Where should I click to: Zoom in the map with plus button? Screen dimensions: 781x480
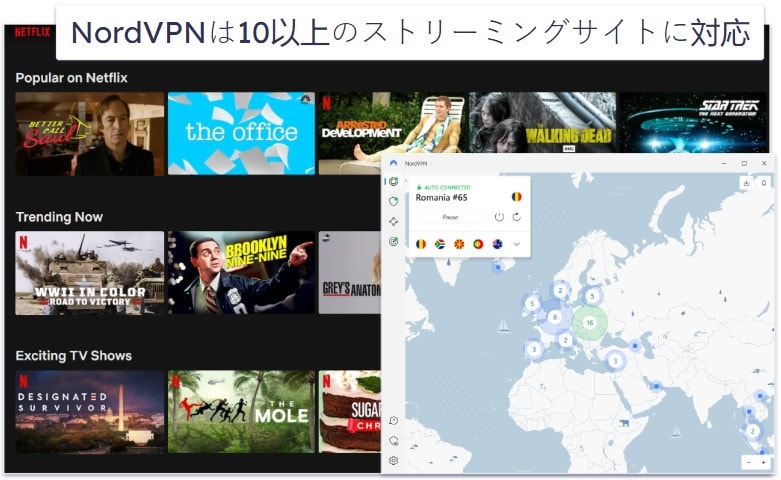pos(763,463)
